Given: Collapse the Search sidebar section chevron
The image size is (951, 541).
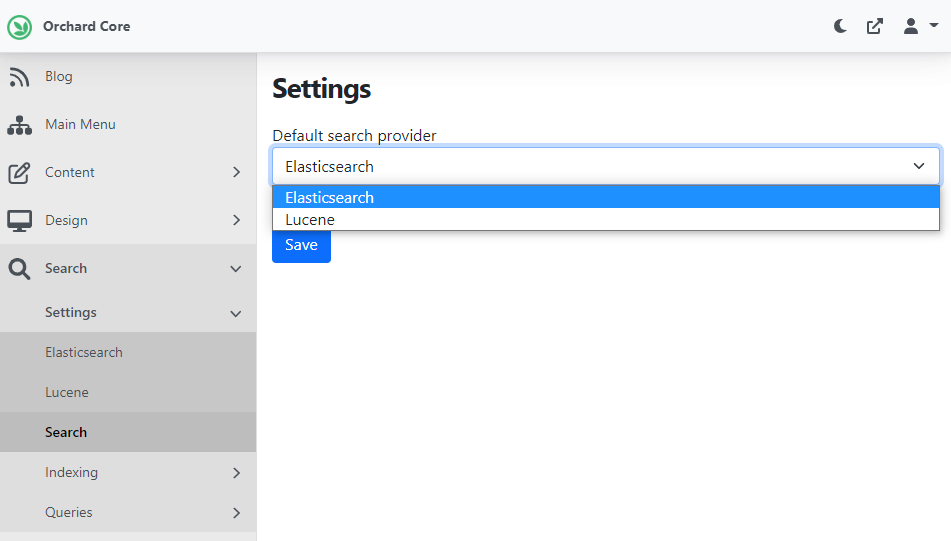Looking at the screenshot, I should tap(236, 269).
